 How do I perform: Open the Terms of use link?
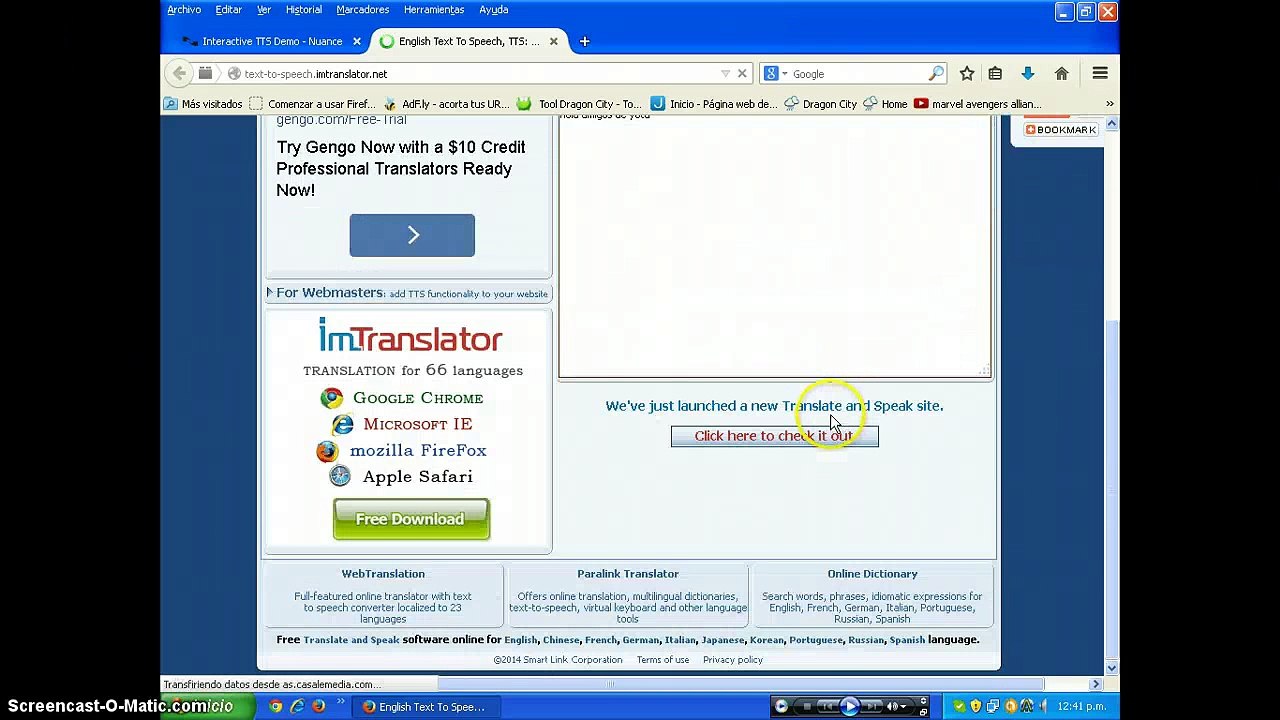point(663,660)
